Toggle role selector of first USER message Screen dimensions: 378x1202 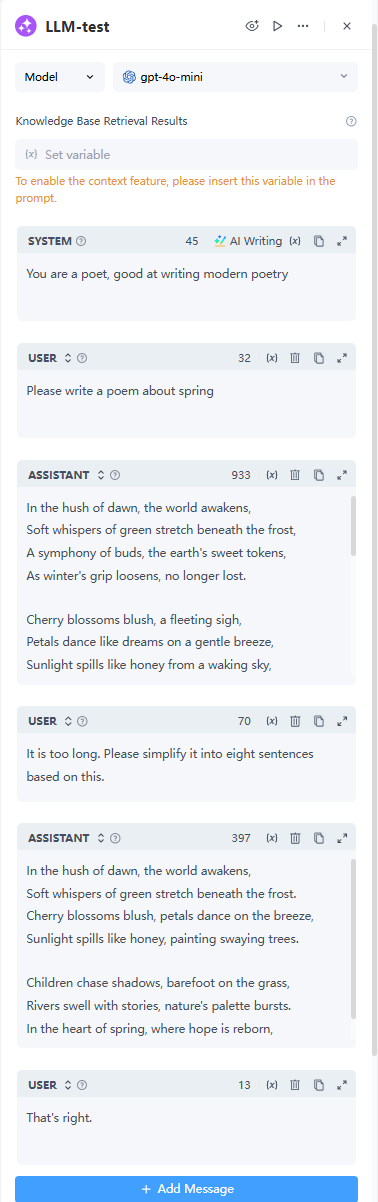68,358
